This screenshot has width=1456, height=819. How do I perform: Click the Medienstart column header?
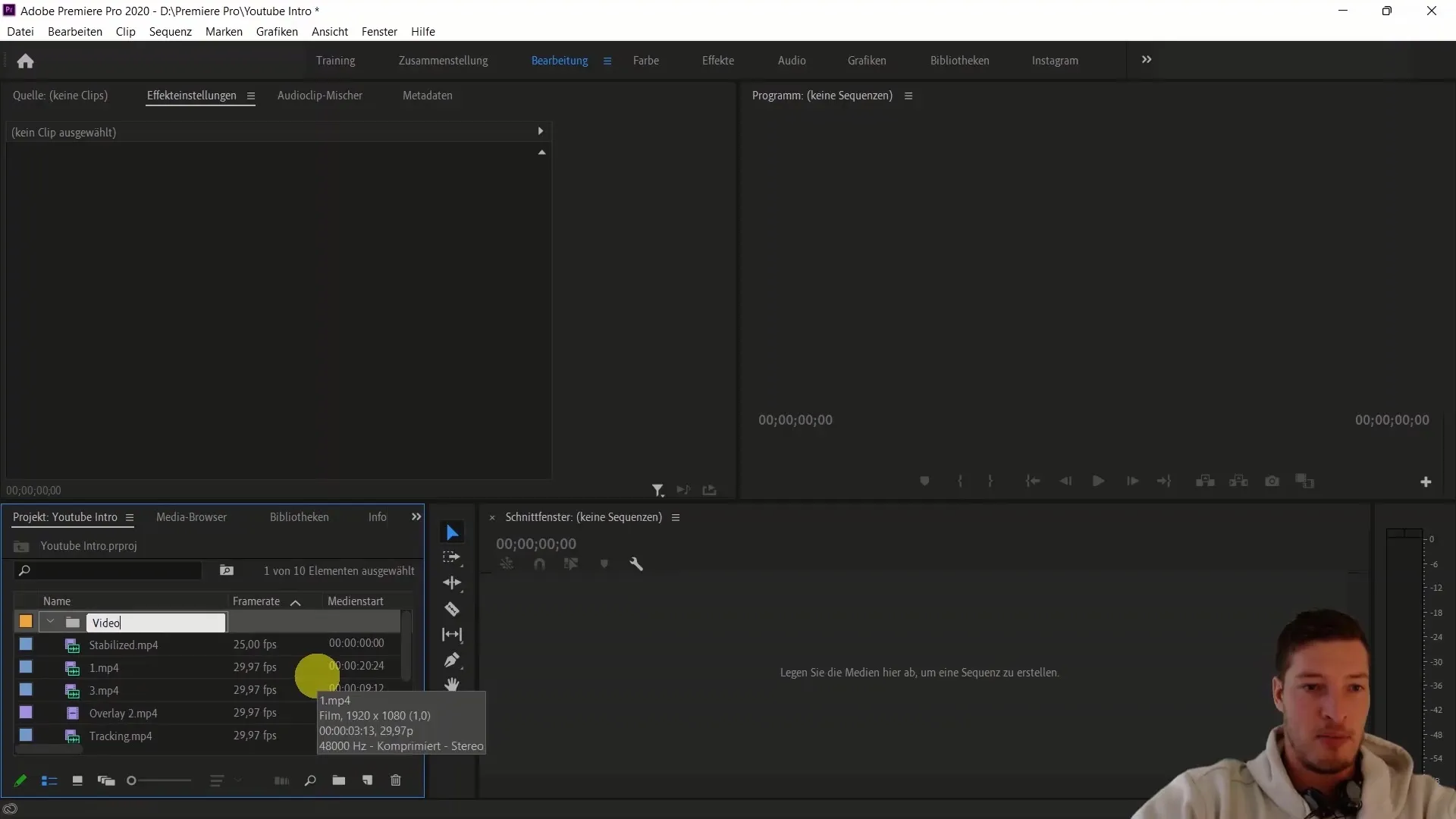click(356, 601)
